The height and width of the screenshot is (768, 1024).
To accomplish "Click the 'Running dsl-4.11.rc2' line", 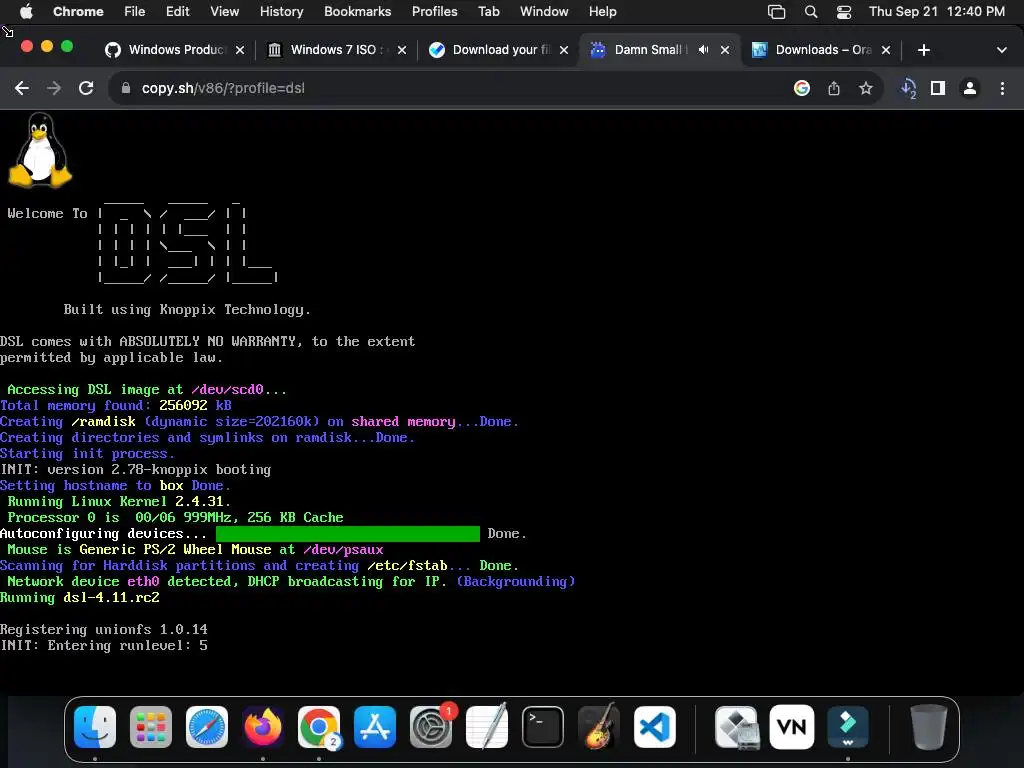I will [80, 598].
